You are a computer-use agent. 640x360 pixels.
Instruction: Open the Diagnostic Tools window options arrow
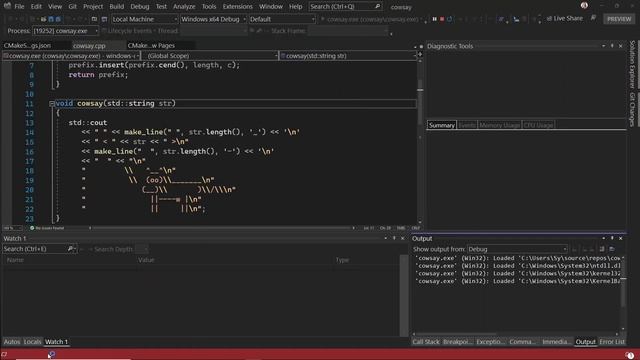point(603,46)
